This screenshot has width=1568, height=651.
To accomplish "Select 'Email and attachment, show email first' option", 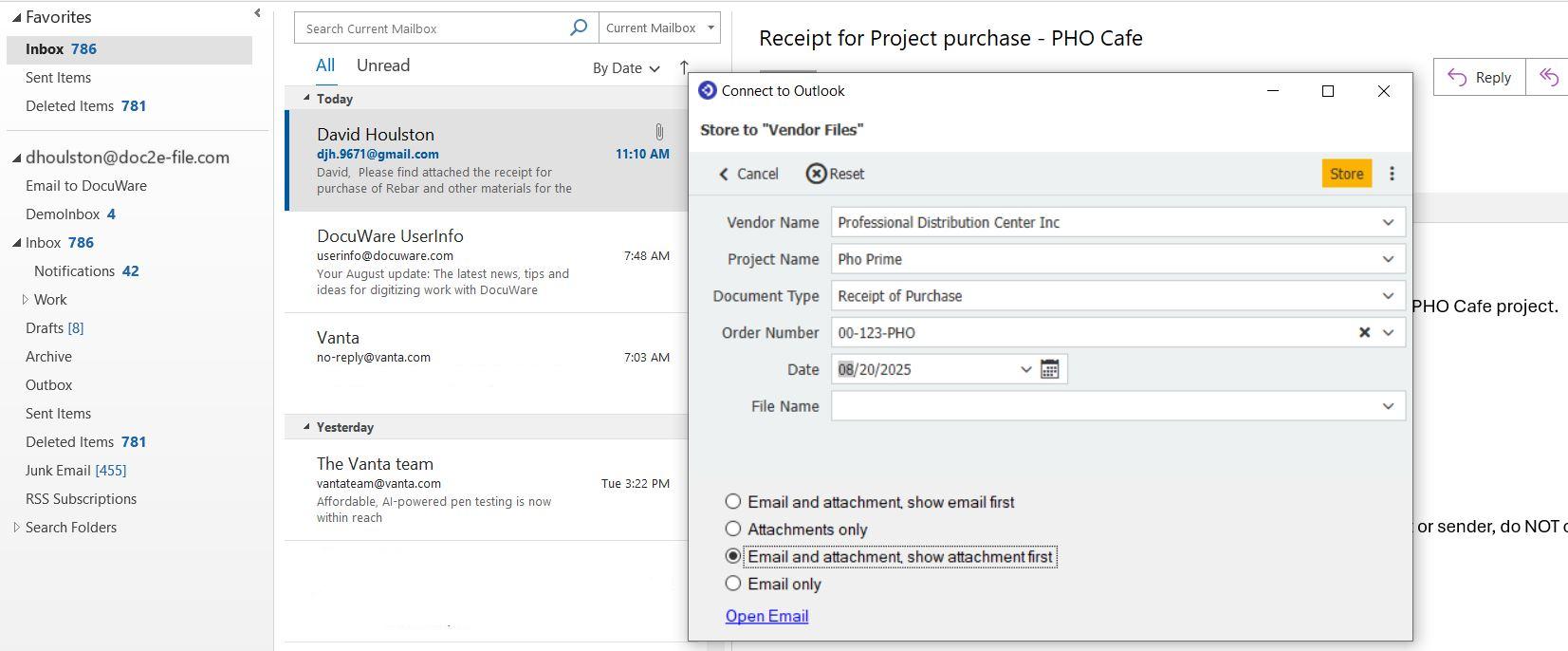I will pos(732,501).
